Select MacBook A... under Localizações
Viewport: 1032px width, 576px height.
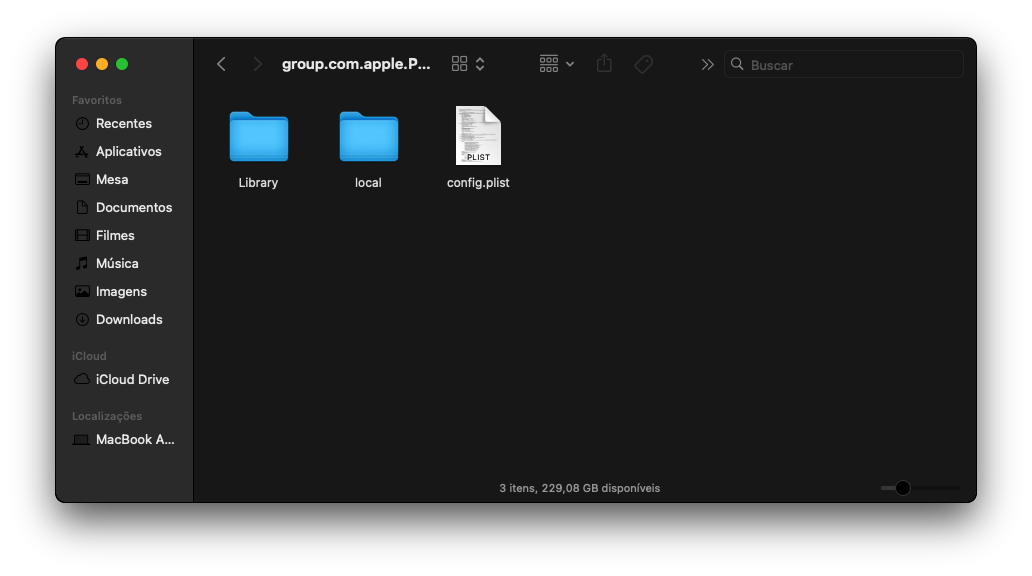click(x=134, y=440)
